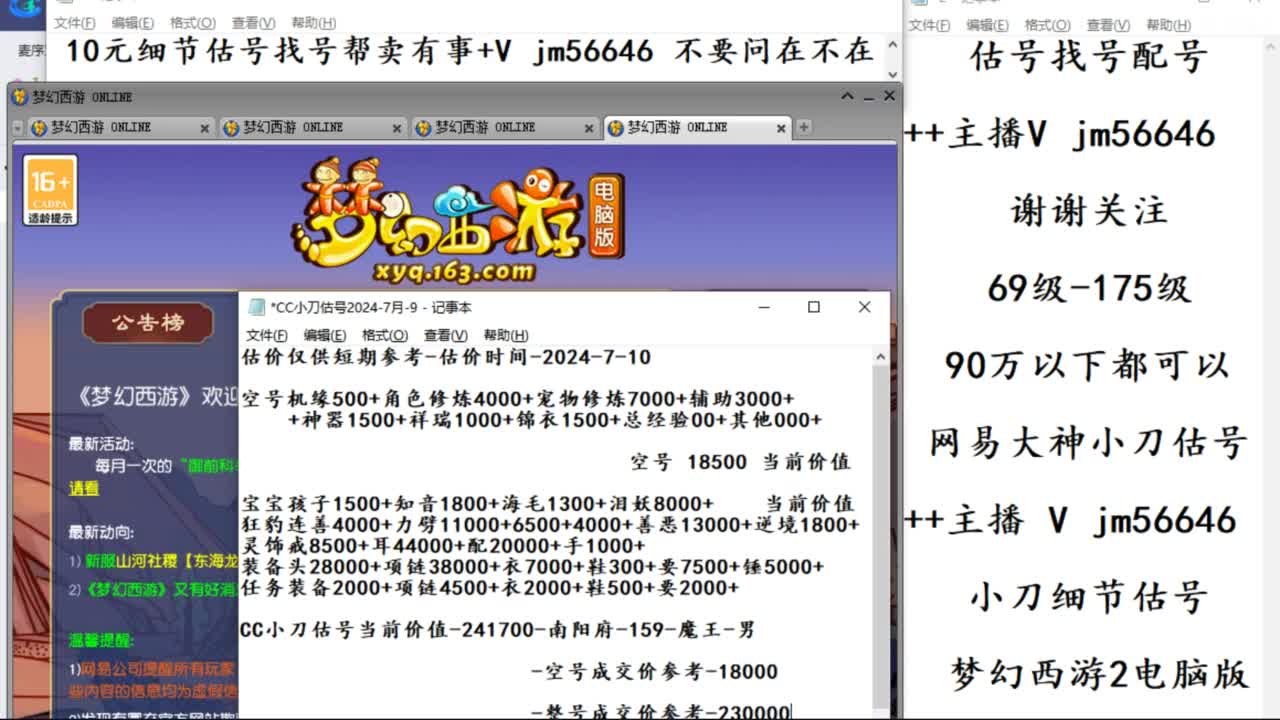Click line CC小刀估号当前价值-241700-南阳府
This screenshot has width=1280, height=720.
(498, 630)
